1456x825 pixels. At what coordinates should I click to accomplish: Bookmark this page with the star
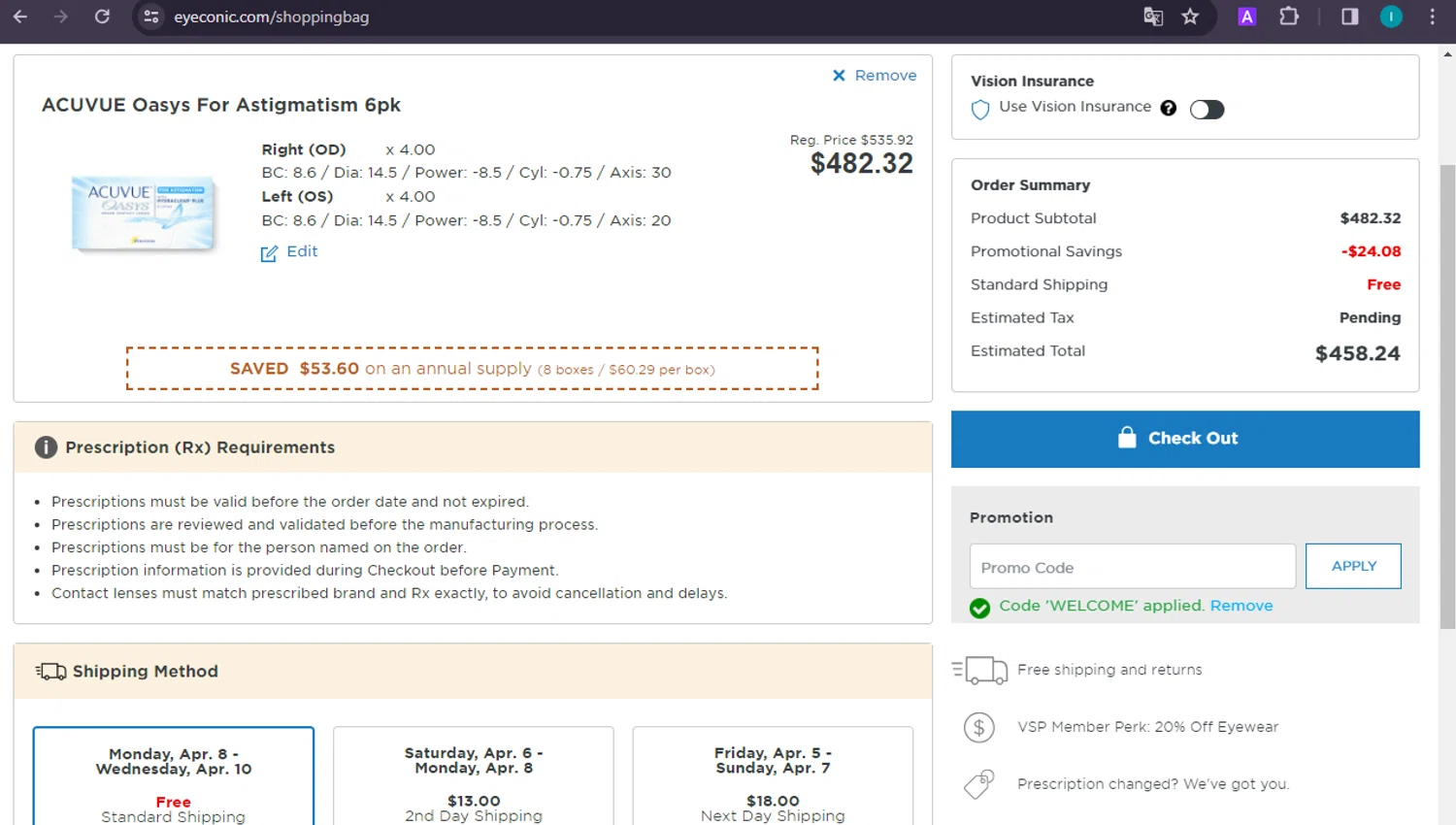[1190, 16]
